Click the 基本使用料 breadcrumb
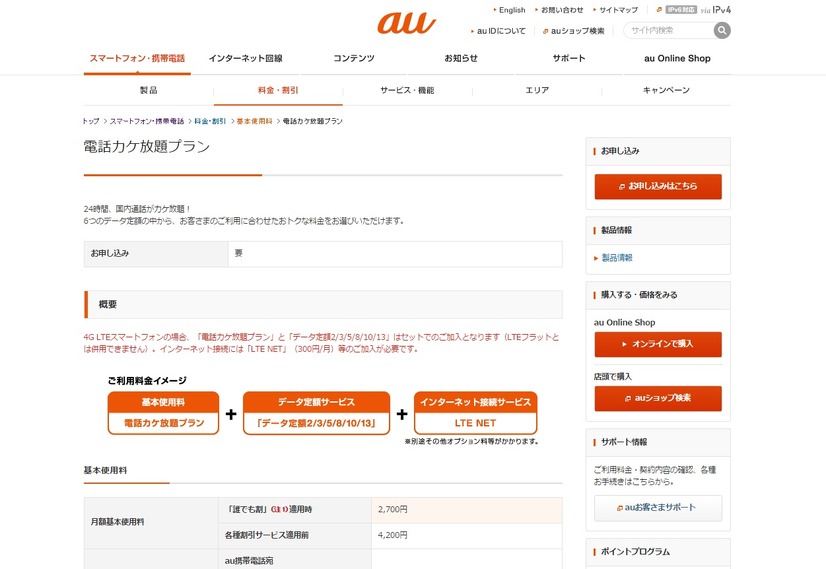826x569 pixels. pyautogui.click(x=254, y=121)
